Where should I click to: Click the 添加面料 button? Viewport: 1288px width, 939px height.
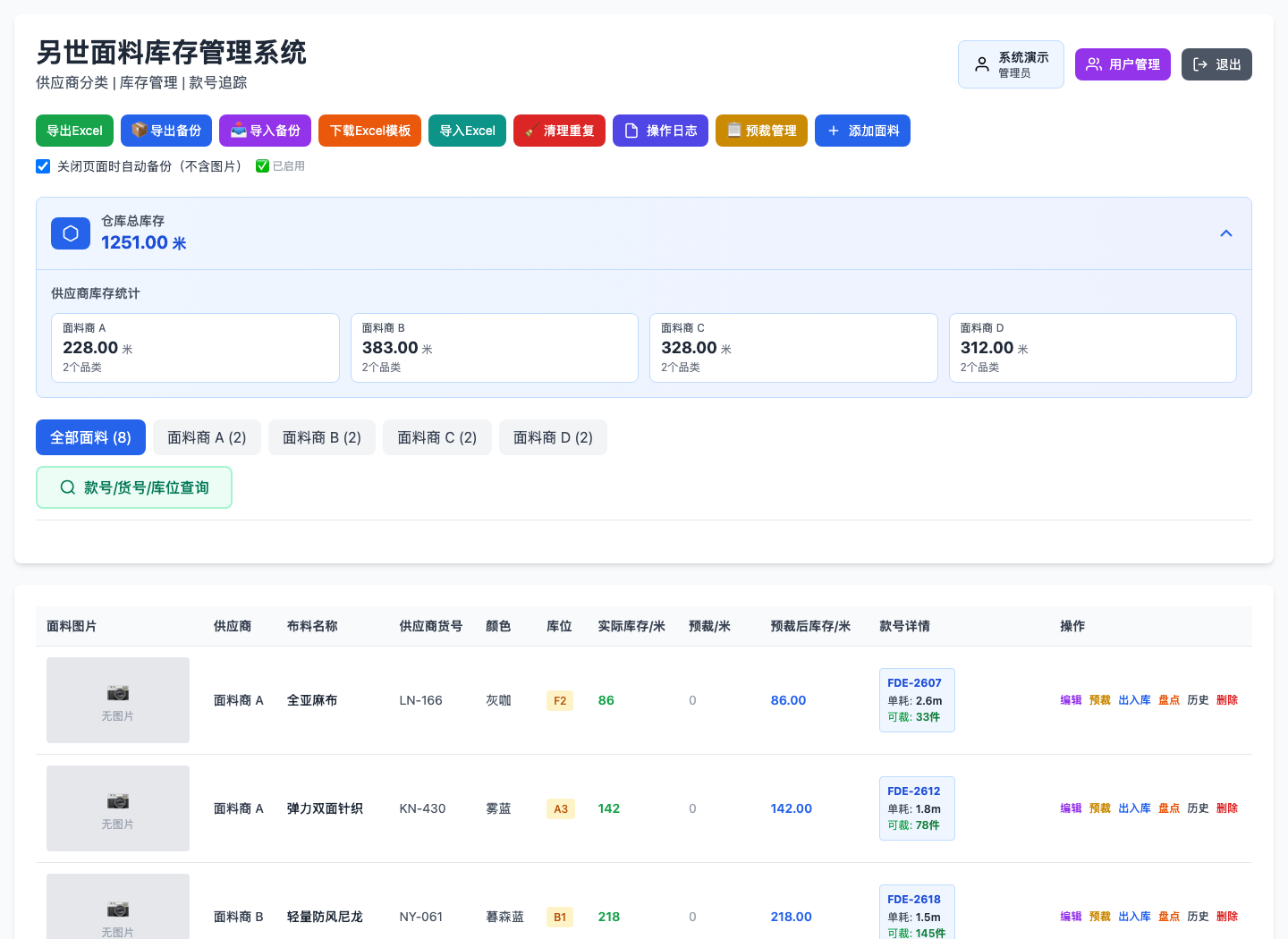(x=863, y=131)
